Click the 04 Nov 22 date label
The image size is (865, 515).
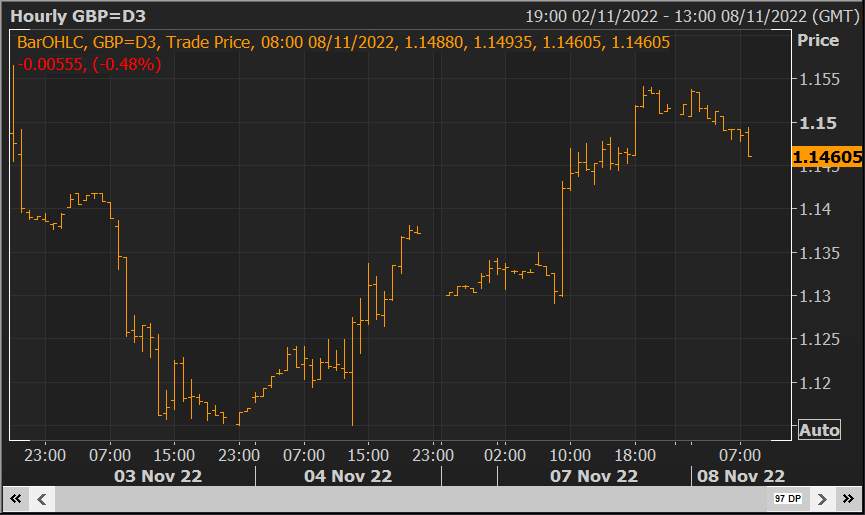tap(348, 476)
